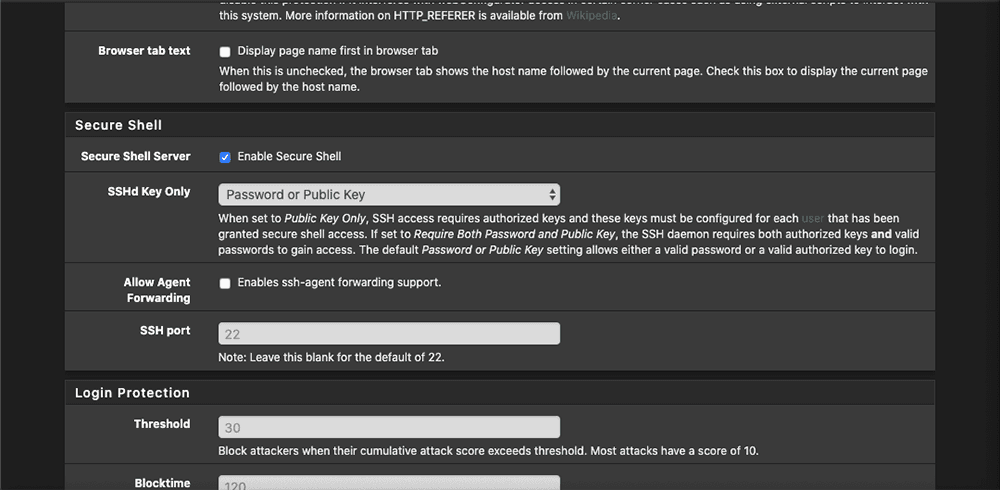Follow the 'user' link in the SSHd description
This screenshot has width=1000, height=490.
[x=813, y=218]
